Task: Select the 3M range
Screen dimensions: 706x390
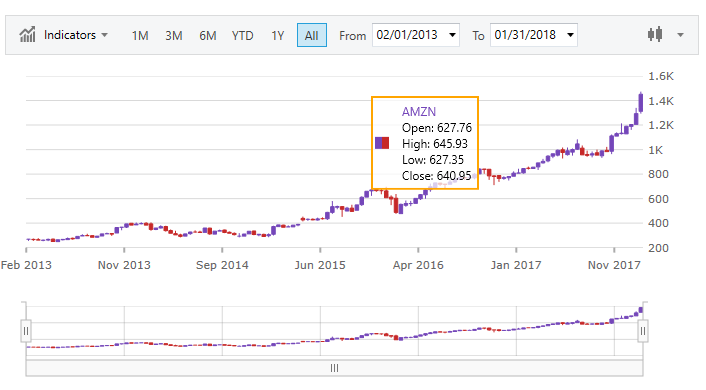Action: click(174, 36)
